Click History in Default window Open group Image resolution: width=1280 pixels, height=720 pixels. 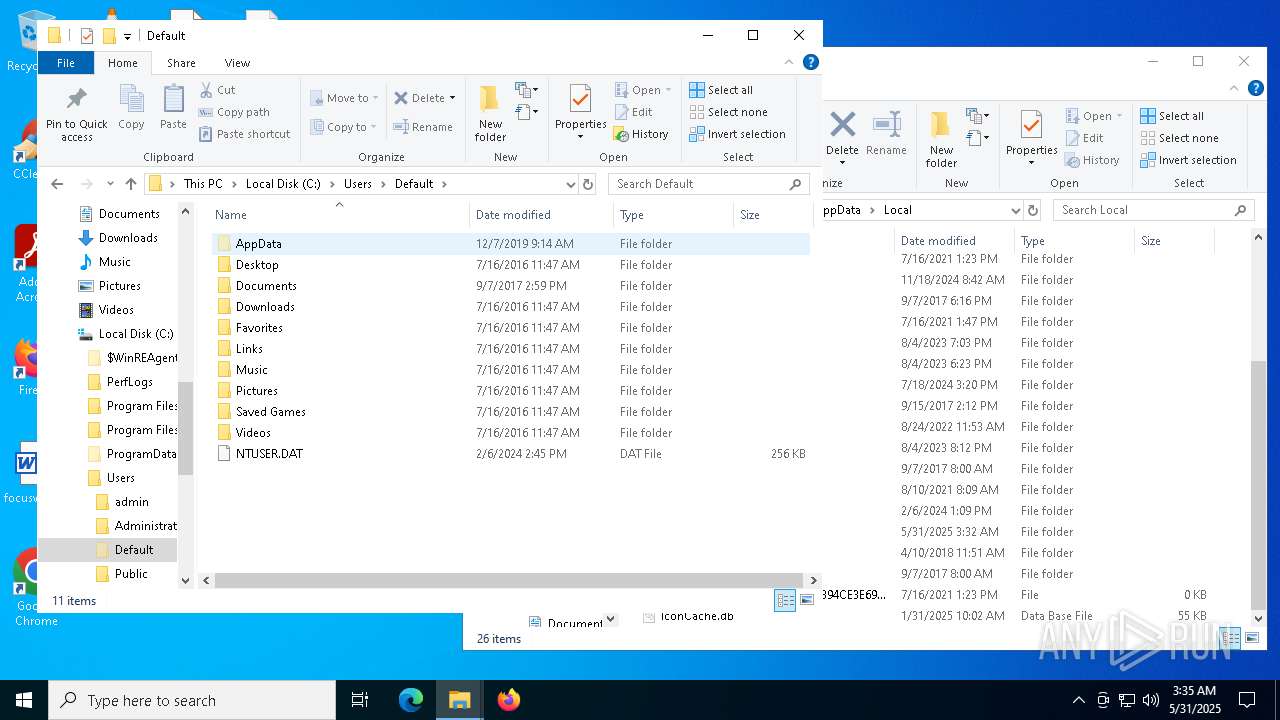point(641,134)
